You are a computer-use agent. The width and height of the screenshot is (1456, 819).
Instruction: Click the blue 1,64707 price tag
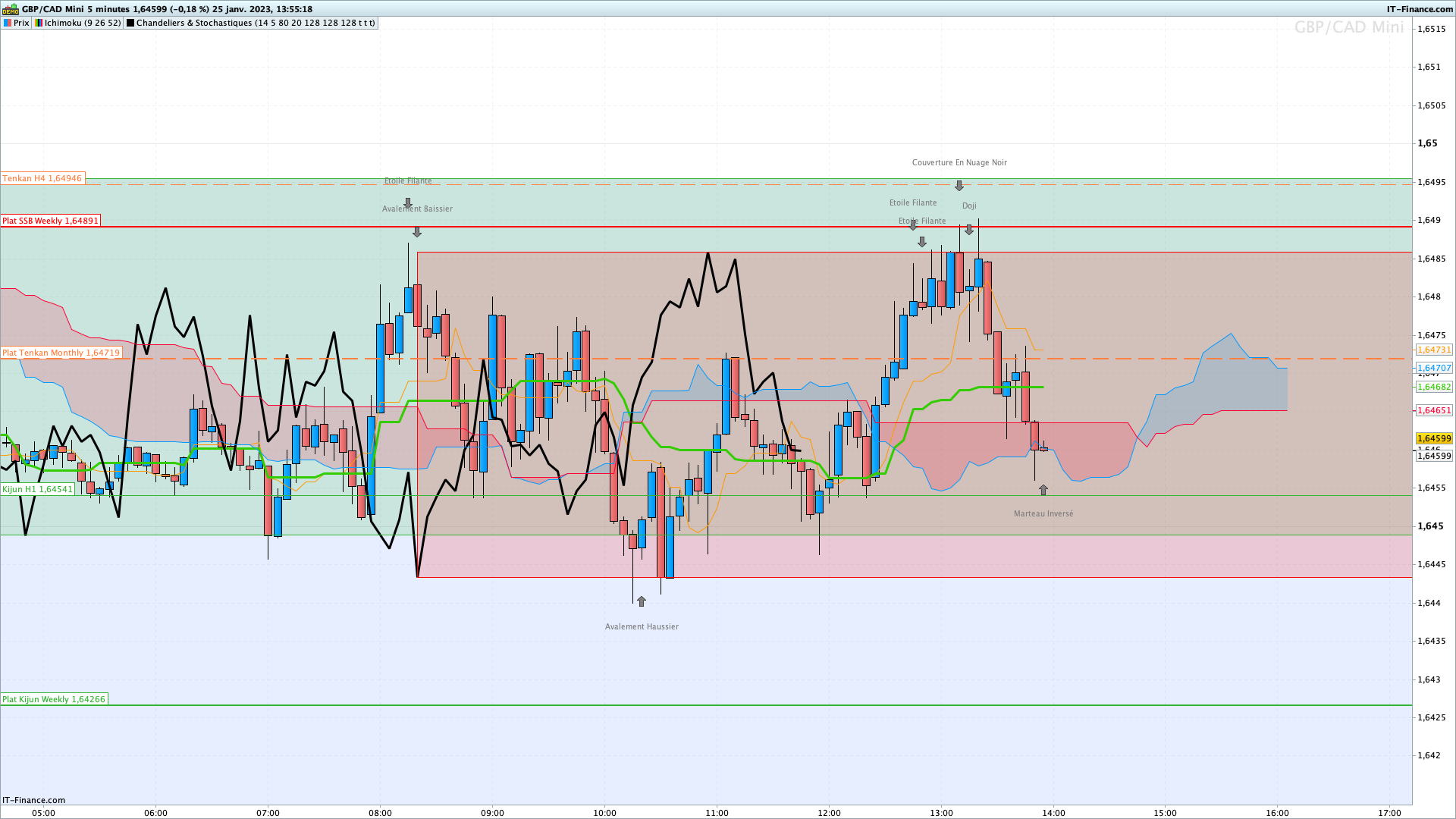(x=1434, y=369)
